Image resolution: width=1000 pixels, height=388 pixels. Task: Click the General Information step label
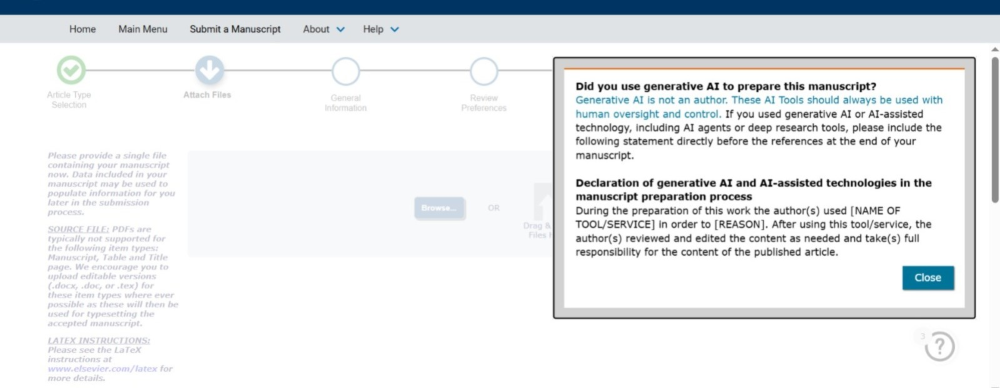coord(346,103)
